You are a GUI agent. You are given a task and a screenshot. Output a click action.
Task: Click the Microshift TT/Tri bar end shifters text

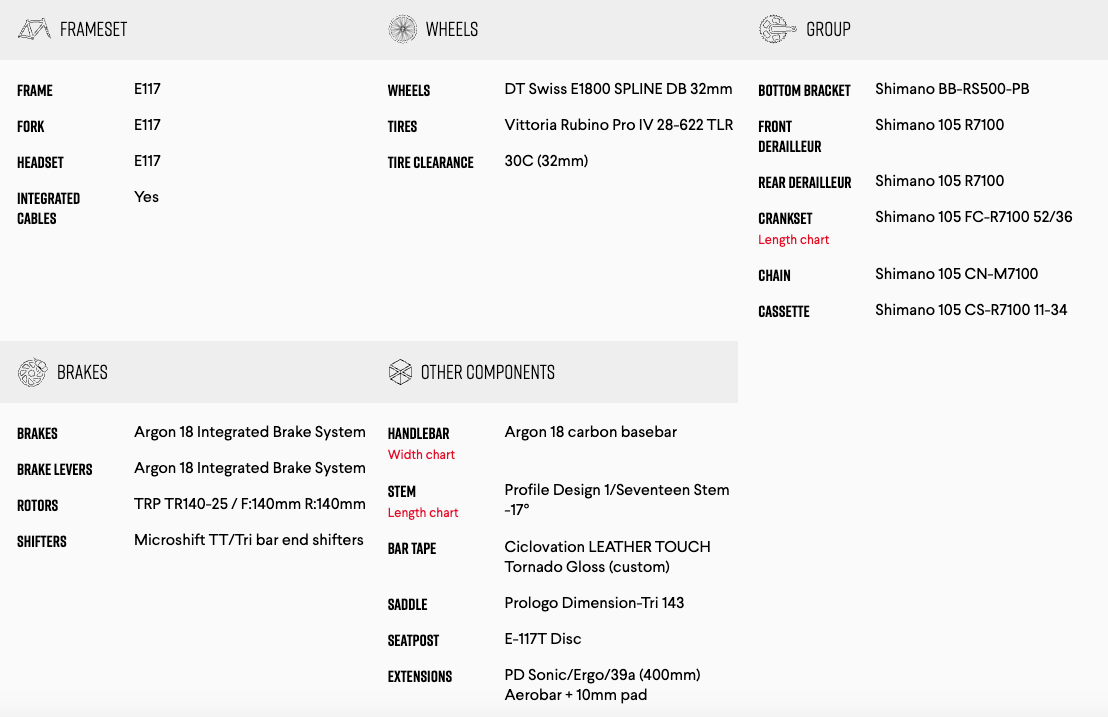click(x=249, y=540)
